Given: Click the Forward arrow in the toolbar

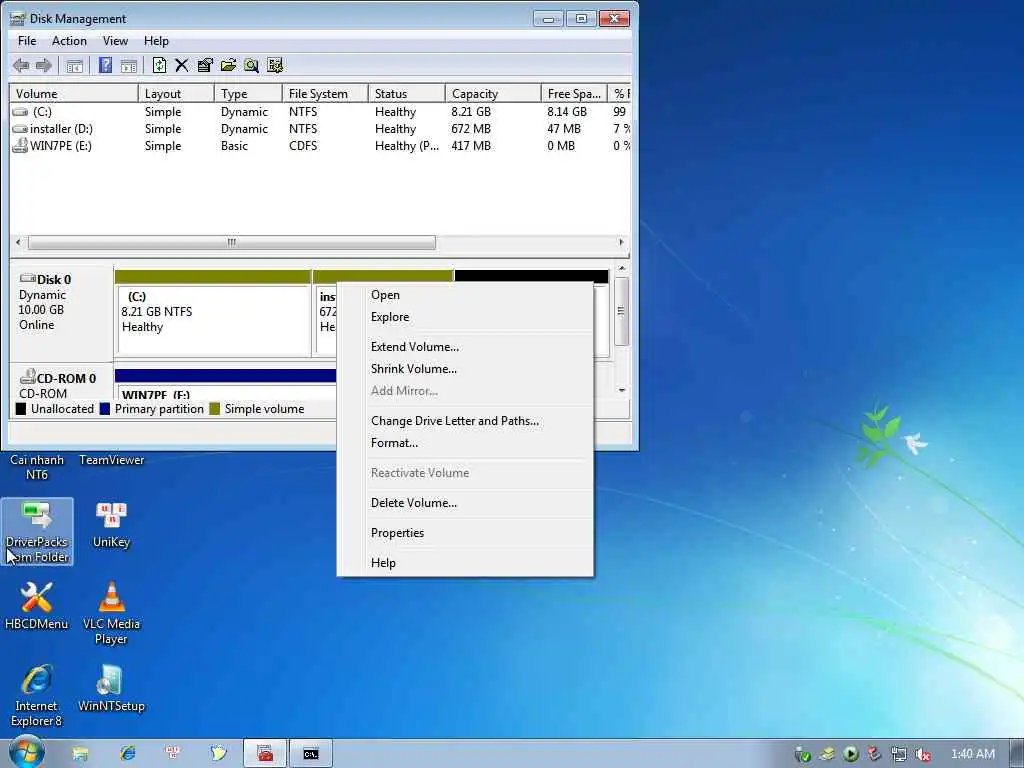Looking at the screenshot, I should point(44,65).
